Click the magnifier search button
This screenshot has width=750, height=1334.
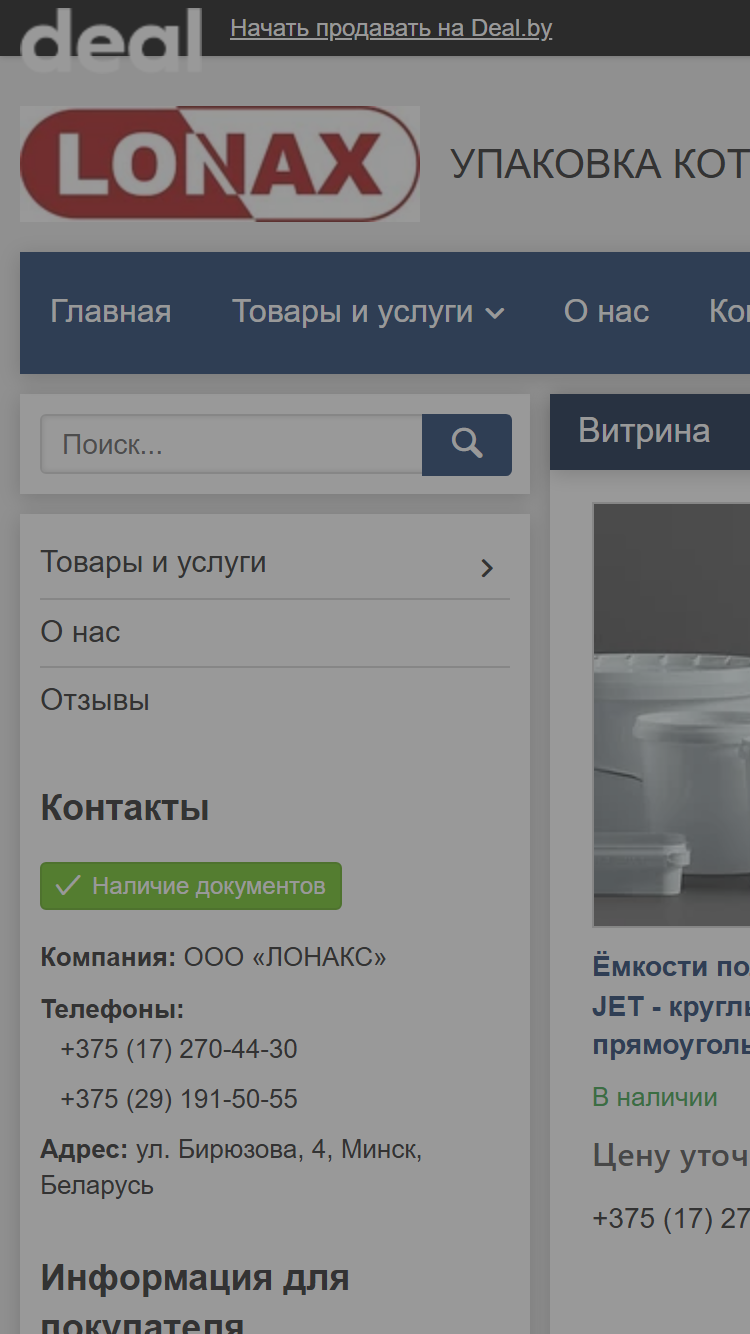tap(467, 444)
